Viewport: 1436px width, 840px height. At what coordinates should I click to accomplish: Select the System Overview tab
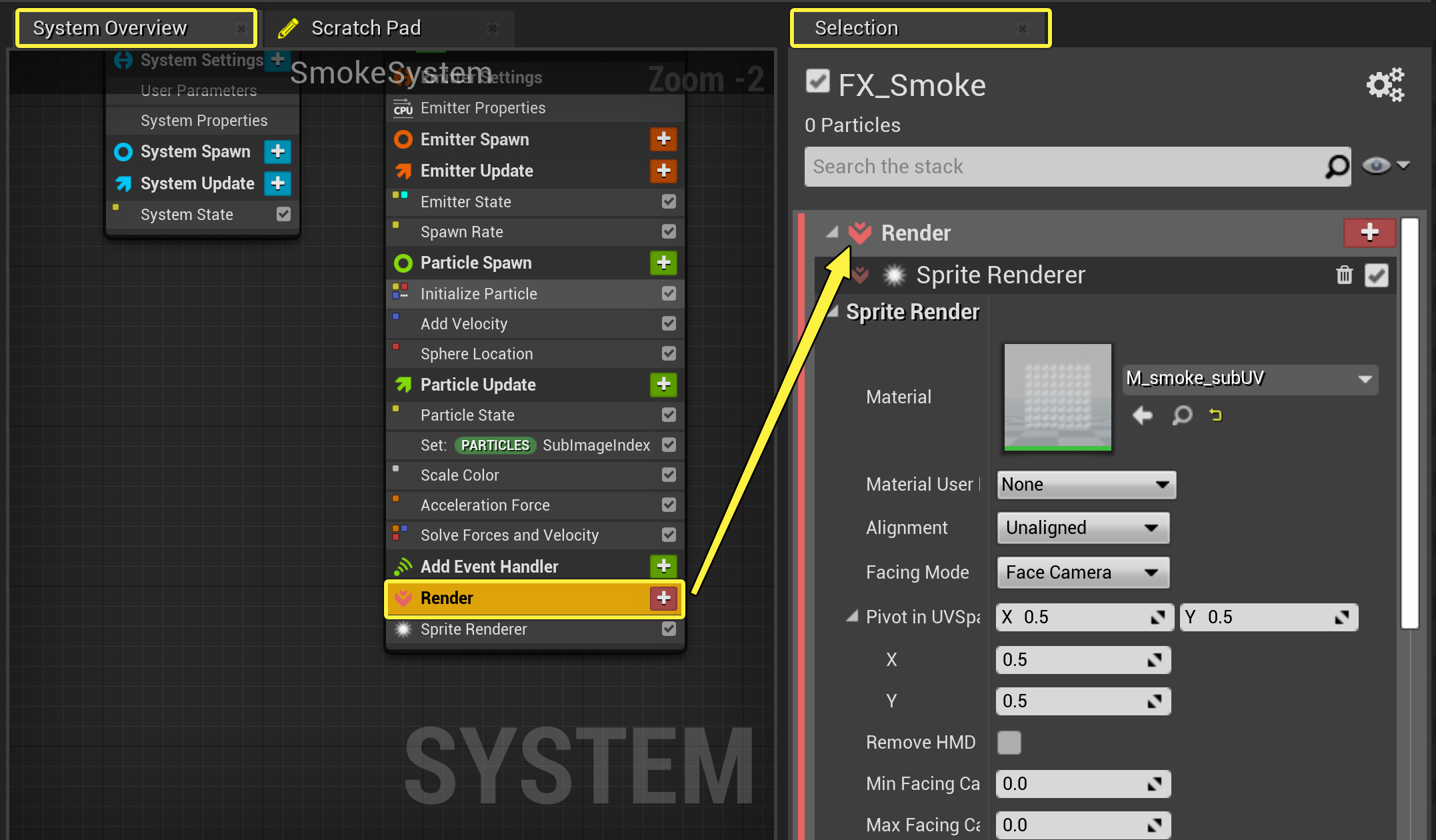(110, 27)
